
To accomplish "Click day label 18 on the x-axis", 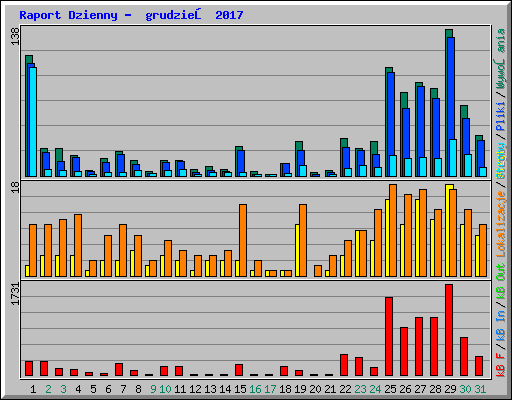I will (285, 389).
